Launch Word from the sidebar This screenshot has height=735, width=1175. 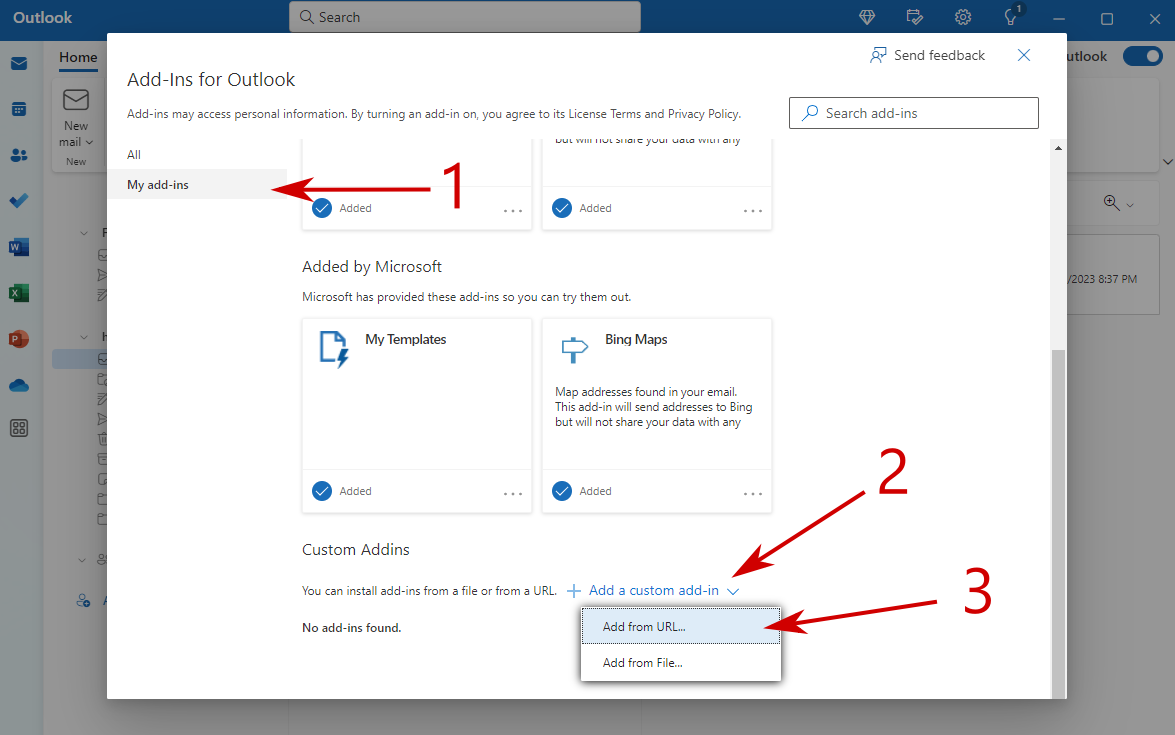[x=19, y=247]
